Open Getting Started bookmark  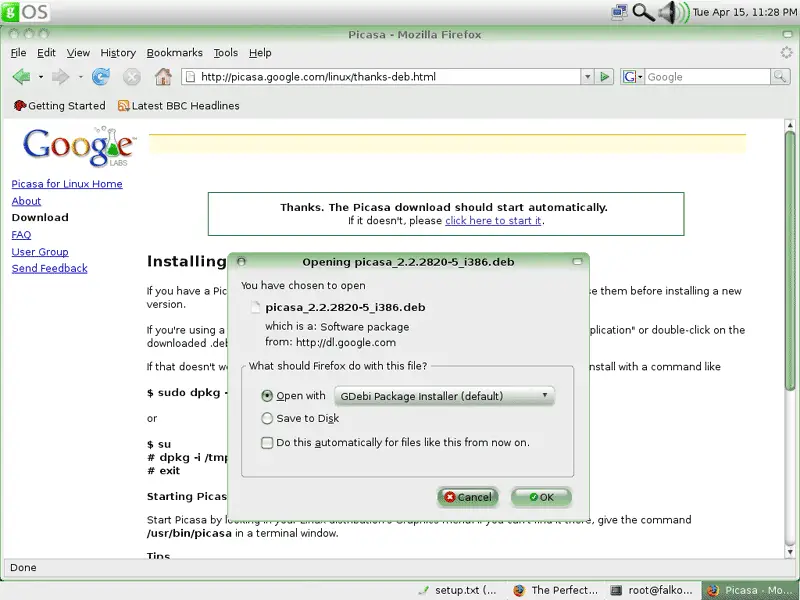click(x=60, y=106)
